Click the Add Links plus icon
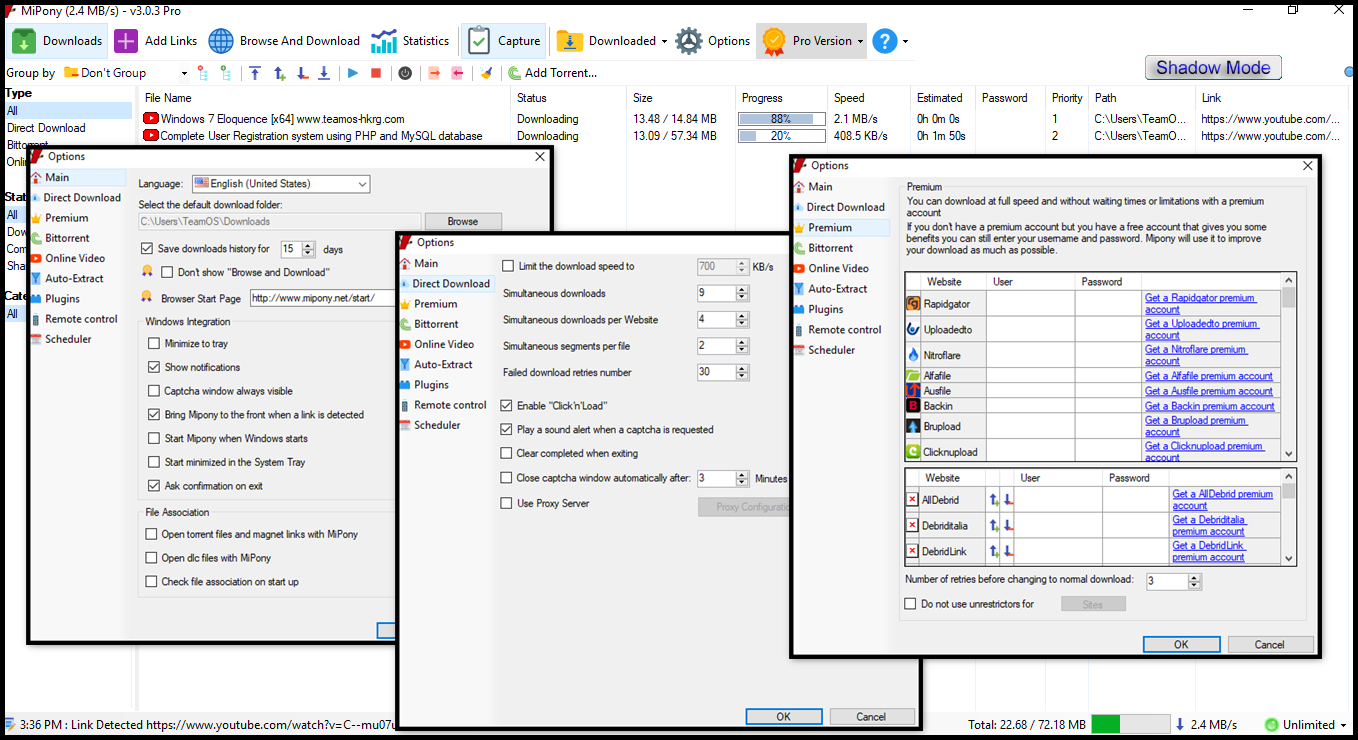 point(126,41)
